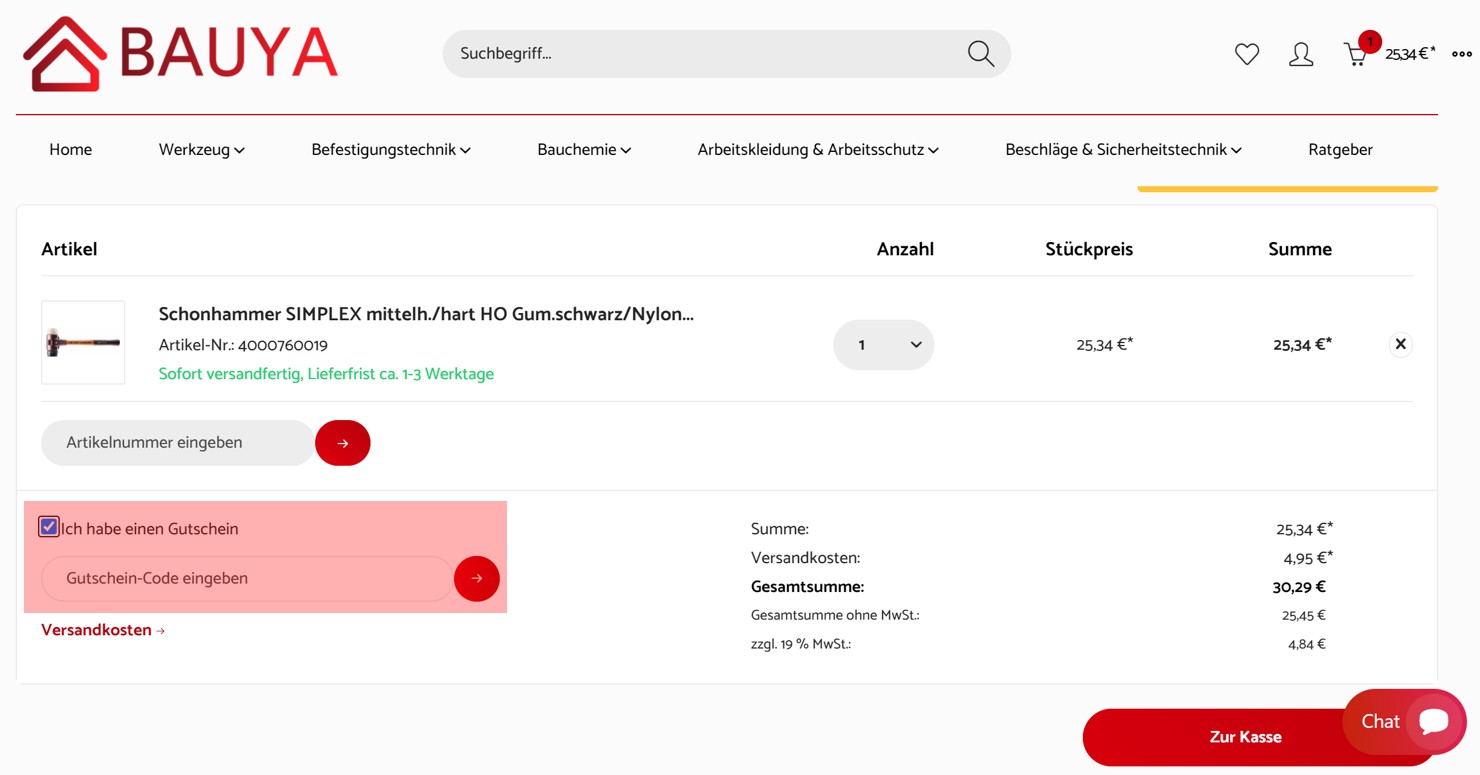This screenshot has width=1480, height=775.
Task: Click the Stückpreis value 25,34 €
Action: (x=1105, y=345)
